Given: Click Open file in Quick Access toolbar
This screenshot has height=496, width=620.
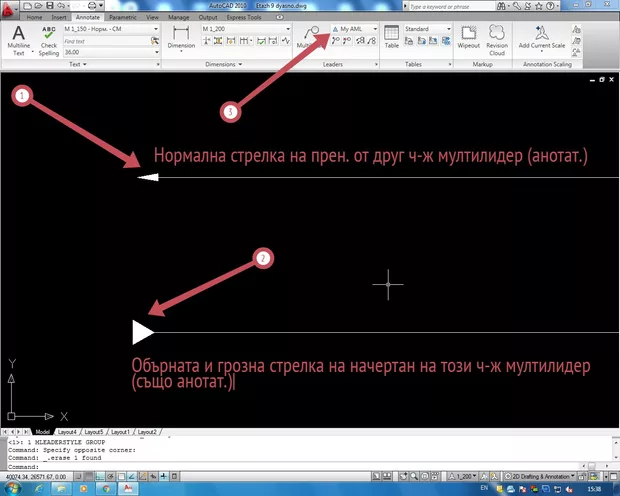Looking at the screenshot, I should pyautogui.click(x=38, y=6).
